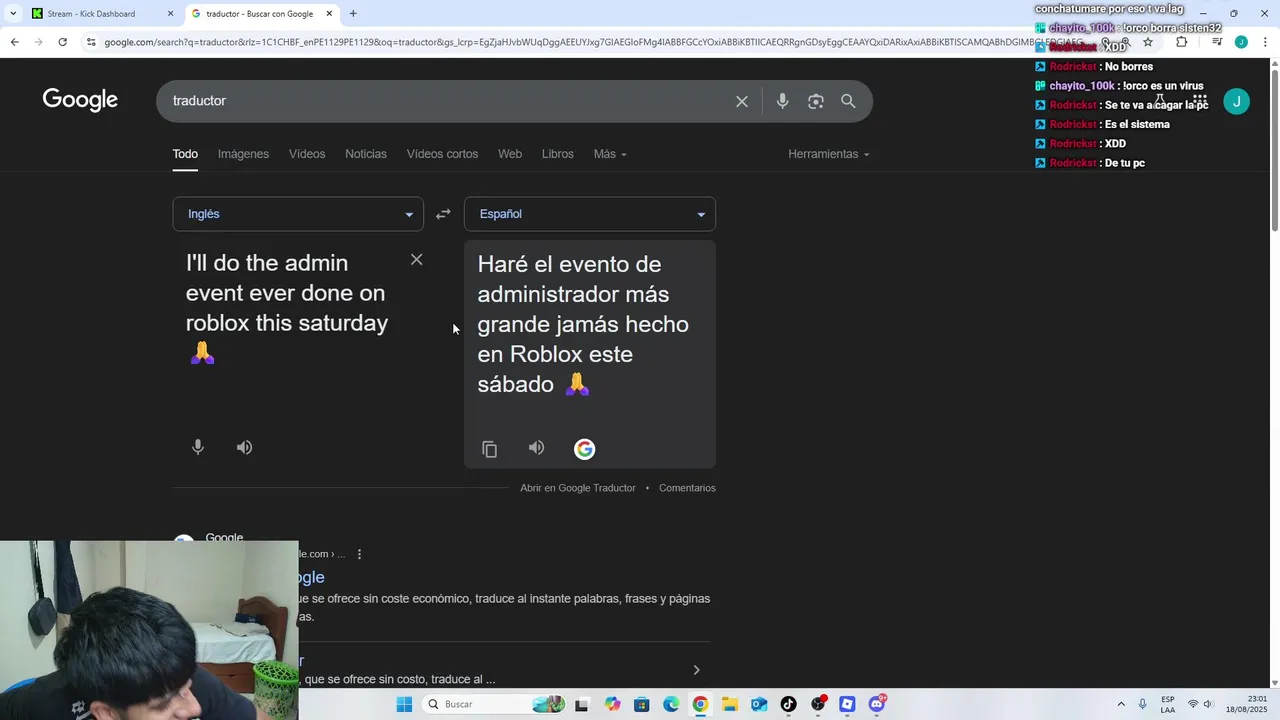
Task: Select the Todo results tab
Action: tap(185, 154)
